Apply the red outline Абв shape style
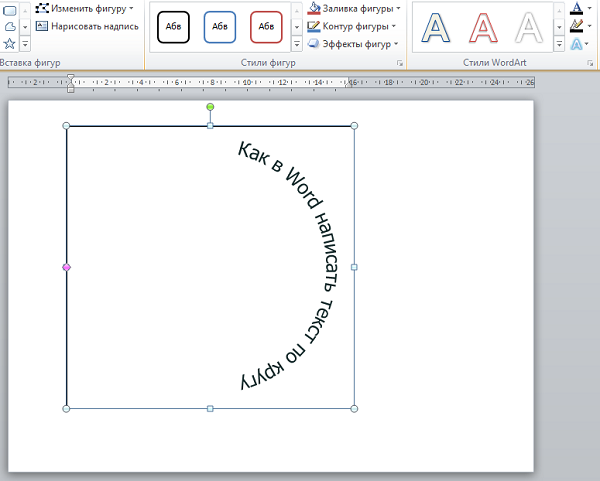The width and height of the screenshot is (600, 481). [x=266, y=27]
